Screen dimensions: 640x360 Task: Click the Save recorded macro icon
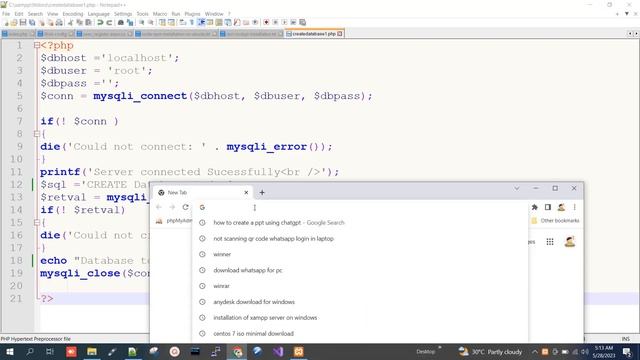[302, 22]
